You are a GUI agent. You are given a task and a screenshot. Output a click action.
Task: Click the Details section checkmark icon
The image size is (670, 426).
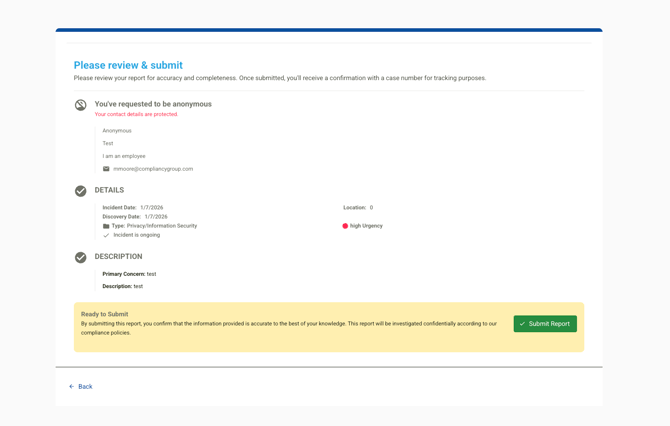(81, 191)
